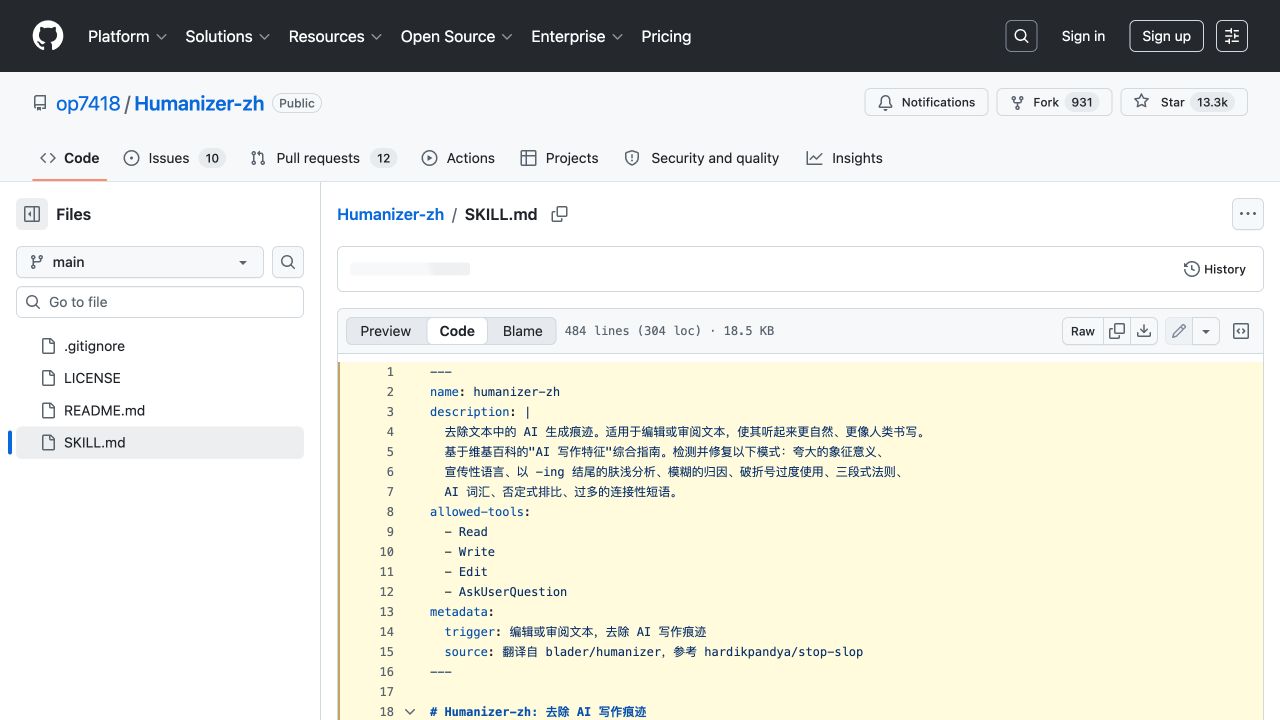Click the LICENSE file icon
The image size is (1280, 720).
pos(48,378)
